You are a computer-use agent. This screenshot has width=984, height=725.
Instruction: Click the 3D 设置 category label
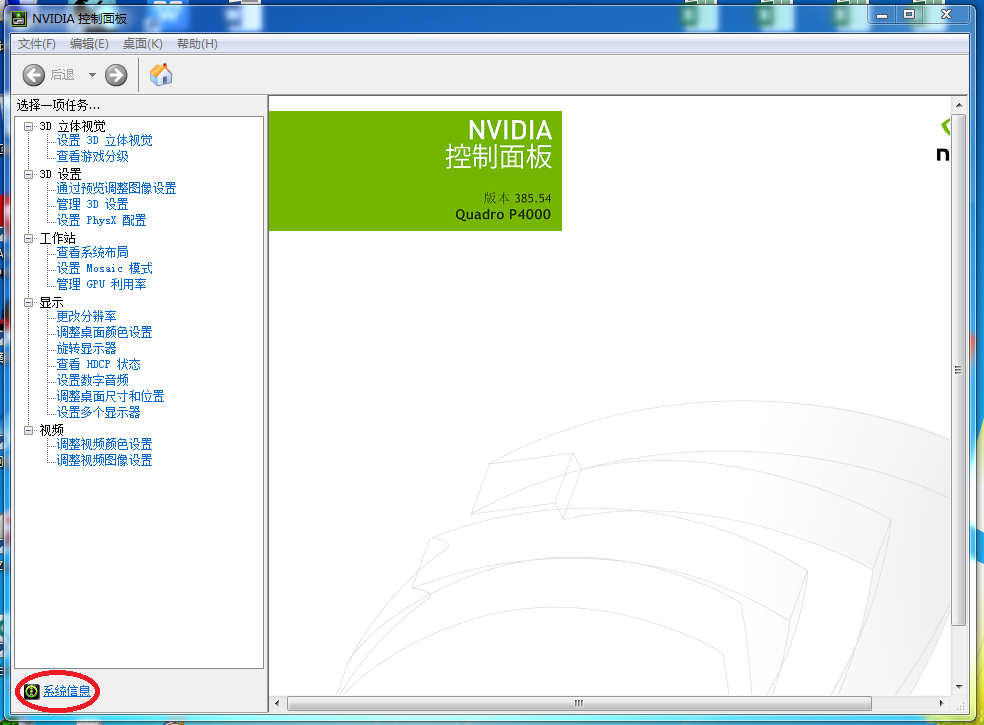point(60,174)
